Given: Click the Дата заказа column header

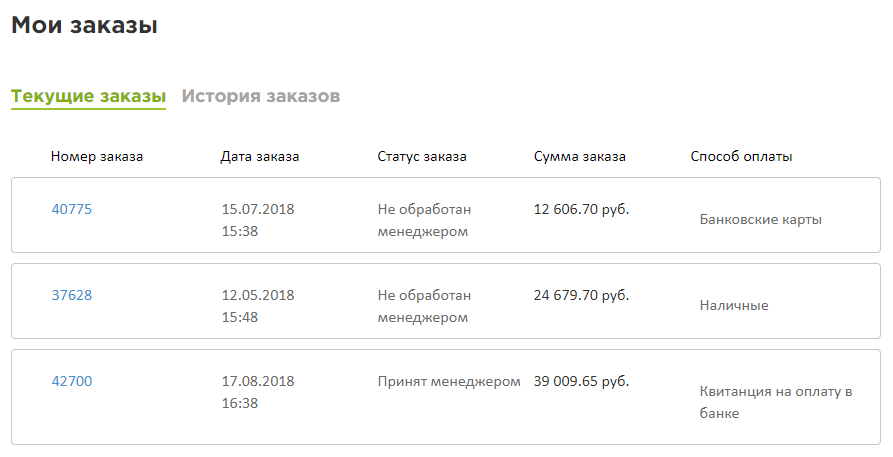Looking at the screenshot, I should [x=260, y=157].
